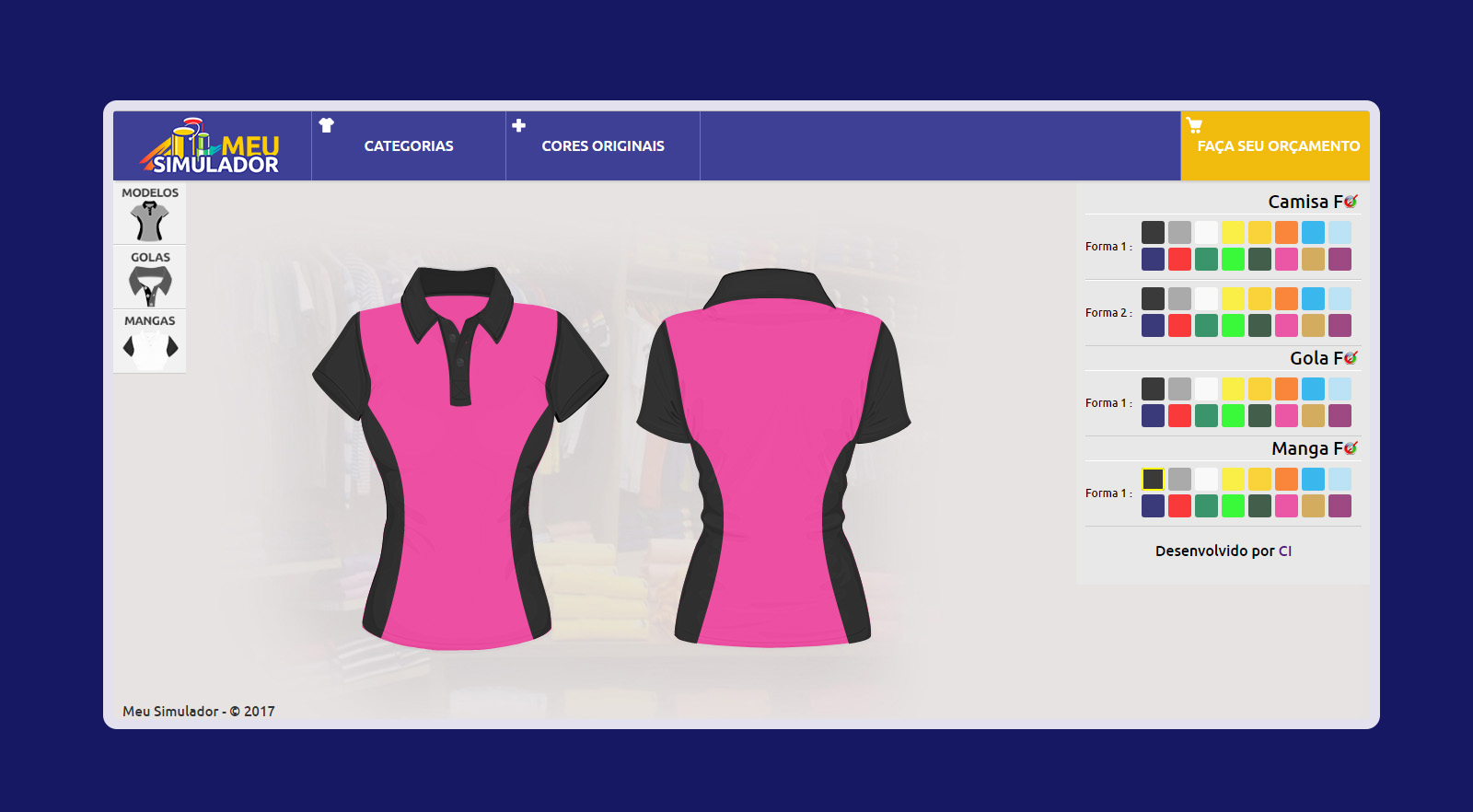The height and width of the screenshot is (812, 1473).
Task: Pick pale blue for Camisa Forma 1
Action: [x=1340, y=232]
